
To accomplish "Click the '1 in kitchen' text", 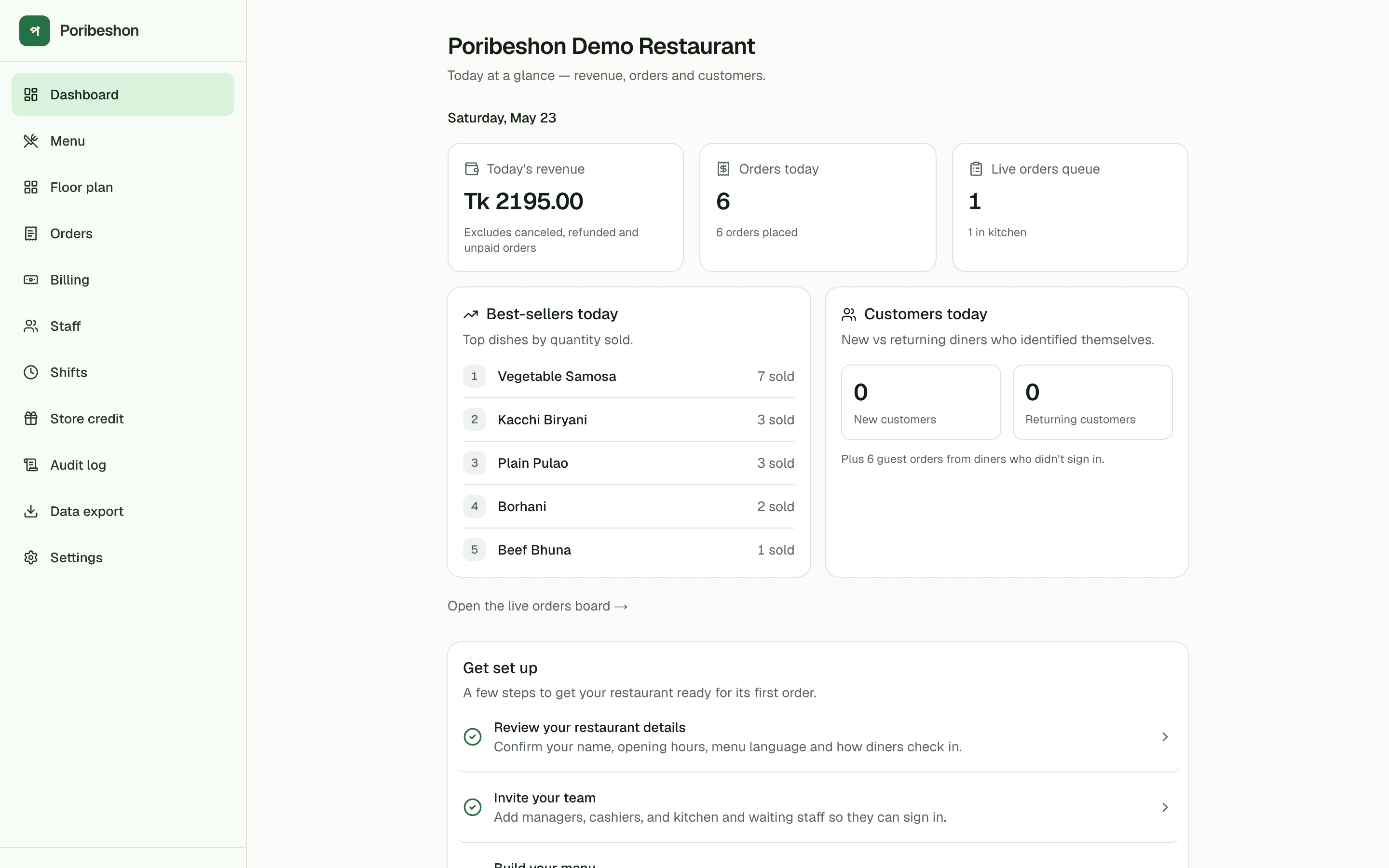I will [x=997, y=232].
